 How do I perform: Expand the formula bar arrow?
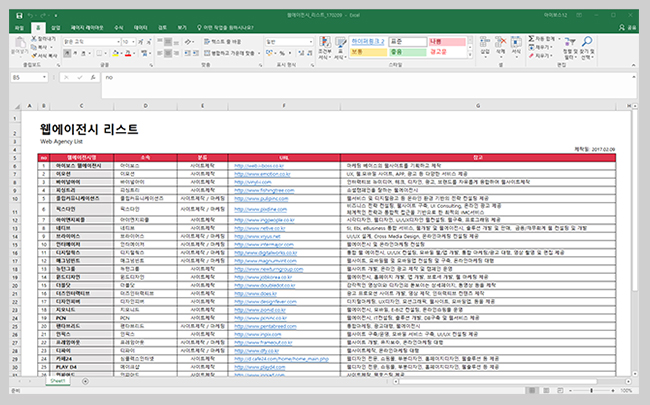click(633, 77)
